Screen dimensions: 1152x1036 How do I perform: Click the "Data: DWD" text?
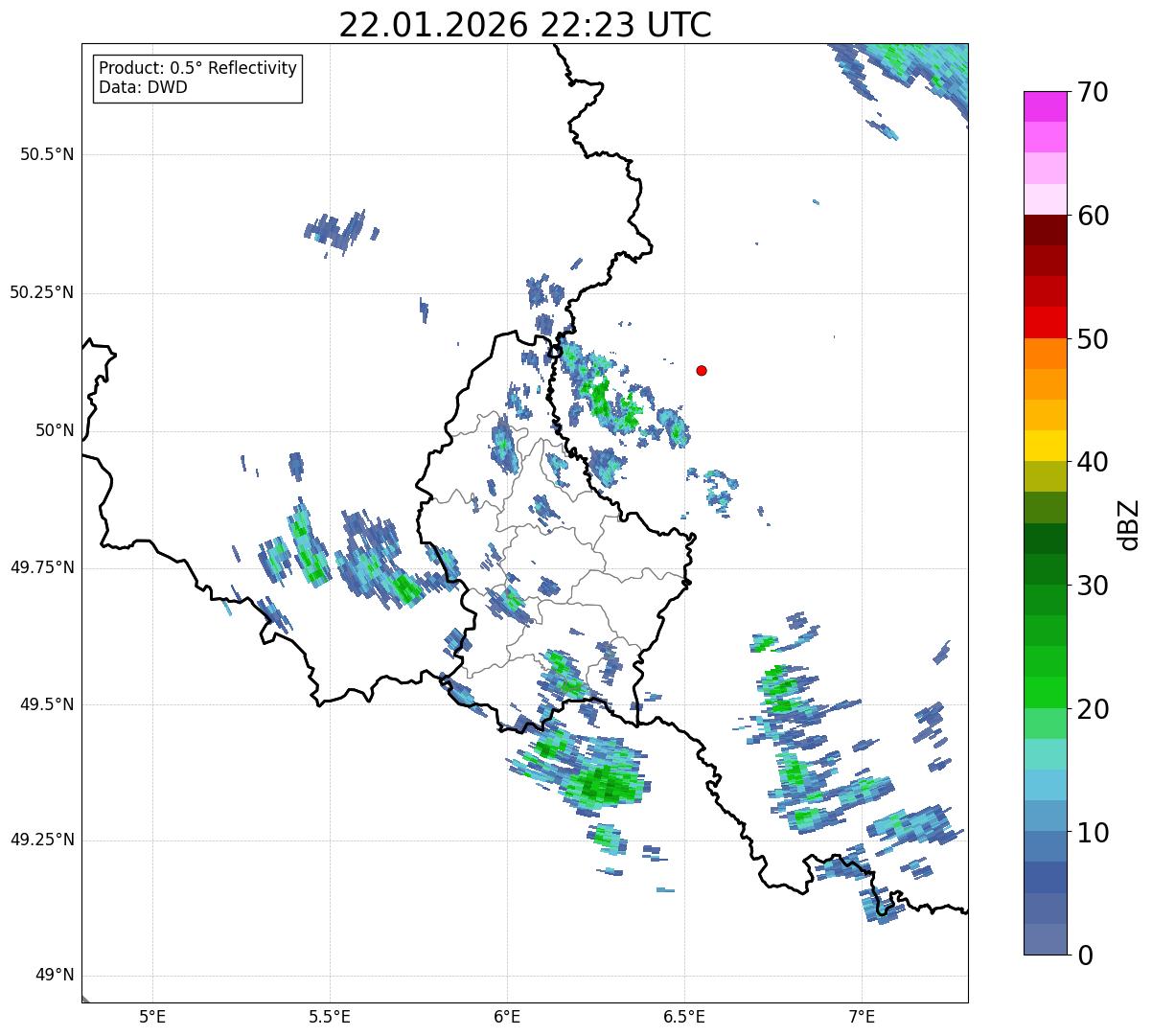[143, 87]
